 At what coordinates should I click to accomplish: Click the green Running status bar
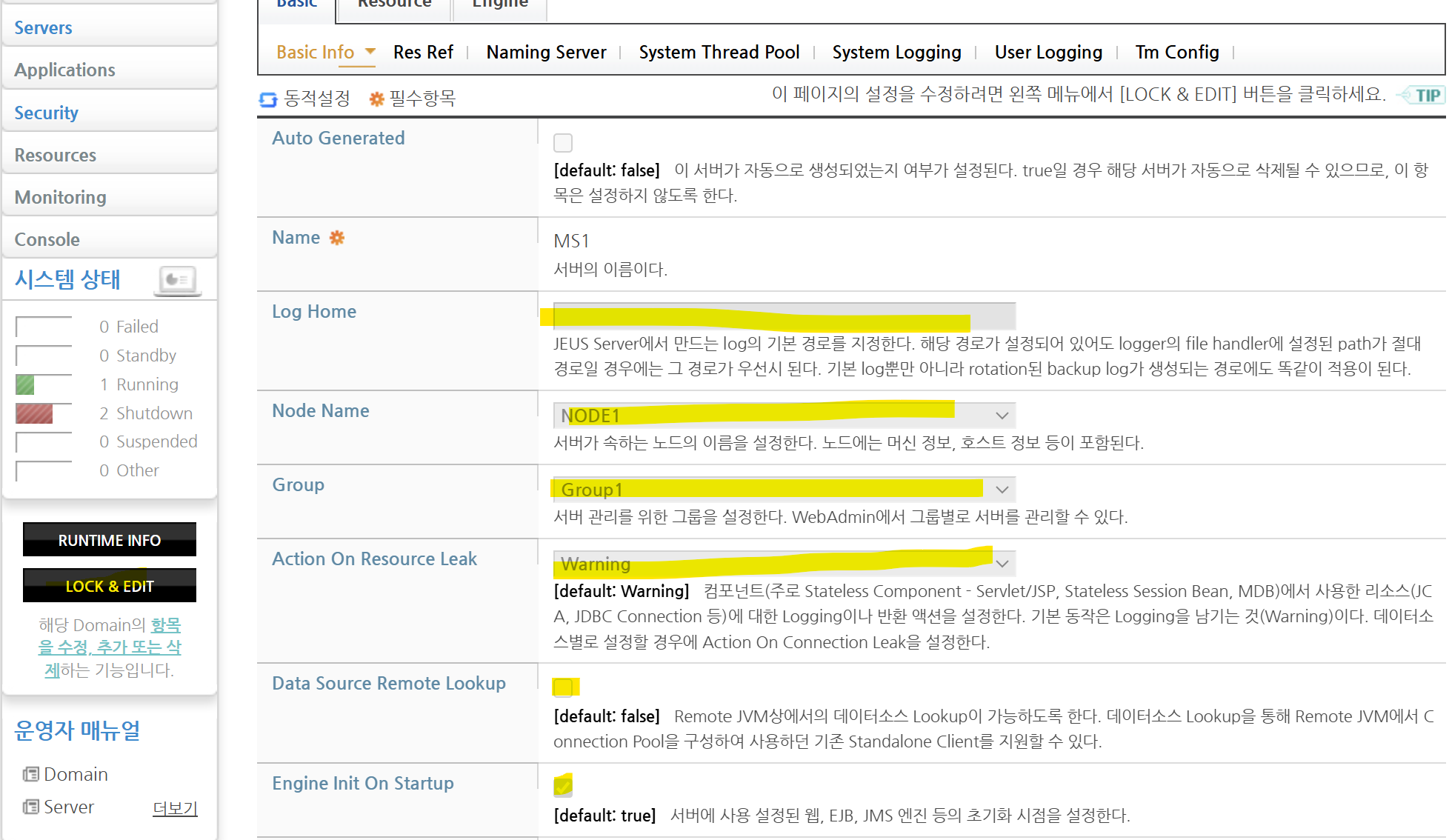click(25, 384)
